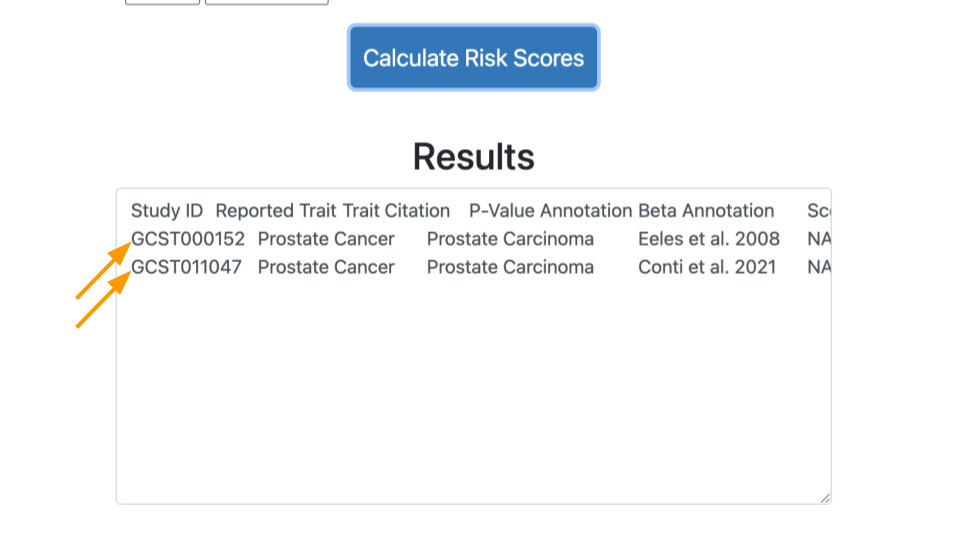Viewport: 960px width, 540px height.
Task: Click the Calculate Risk Scores button
Action: coord(473,58)
